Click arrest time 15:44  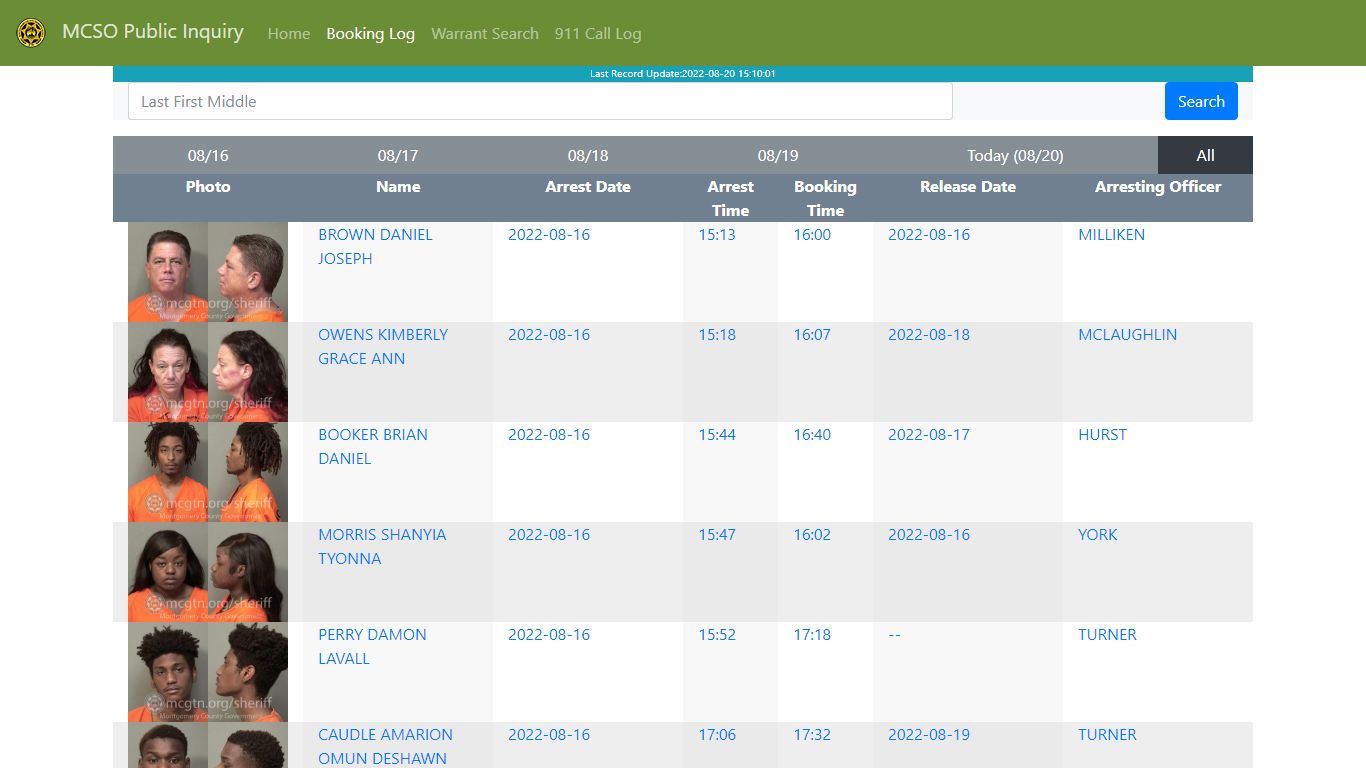[x=717, y=434]
